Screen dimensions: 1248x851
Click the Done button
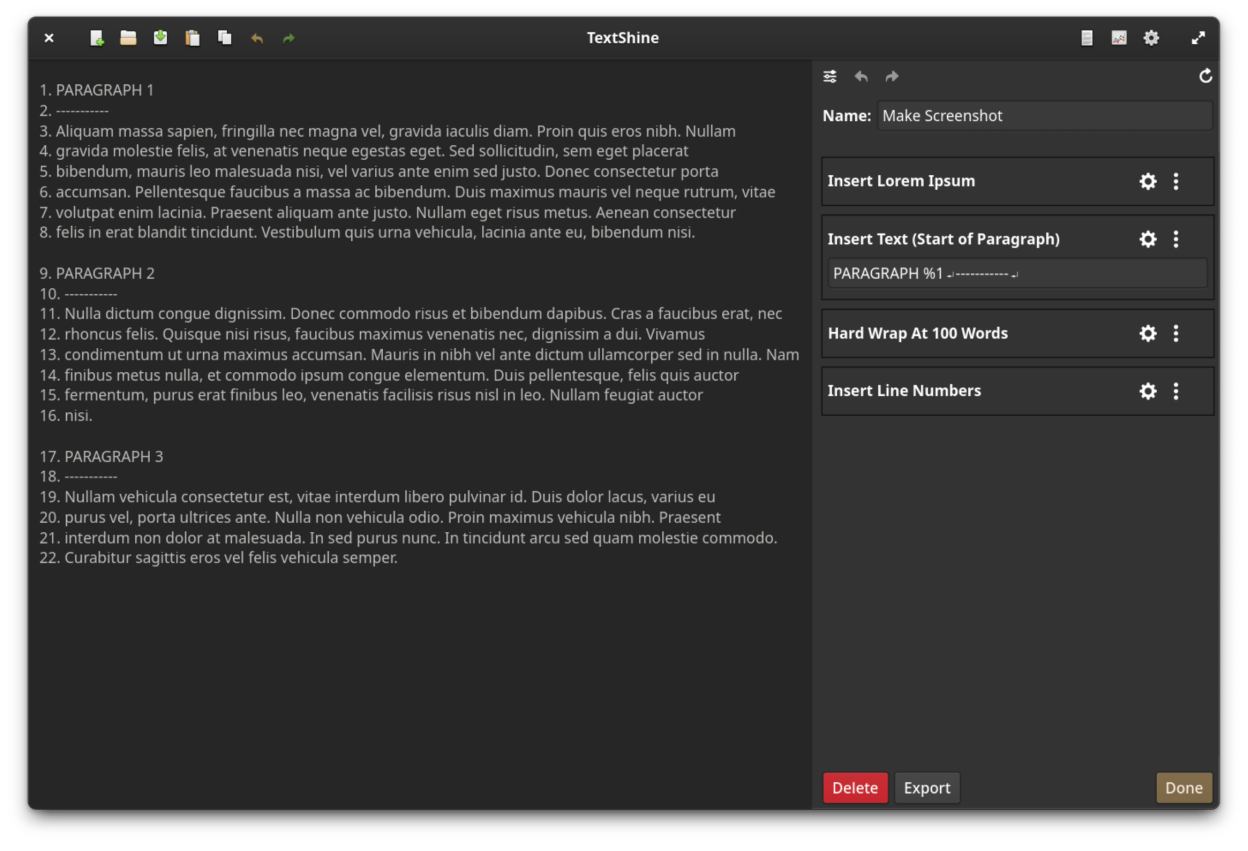click(x=1184, y=788)
